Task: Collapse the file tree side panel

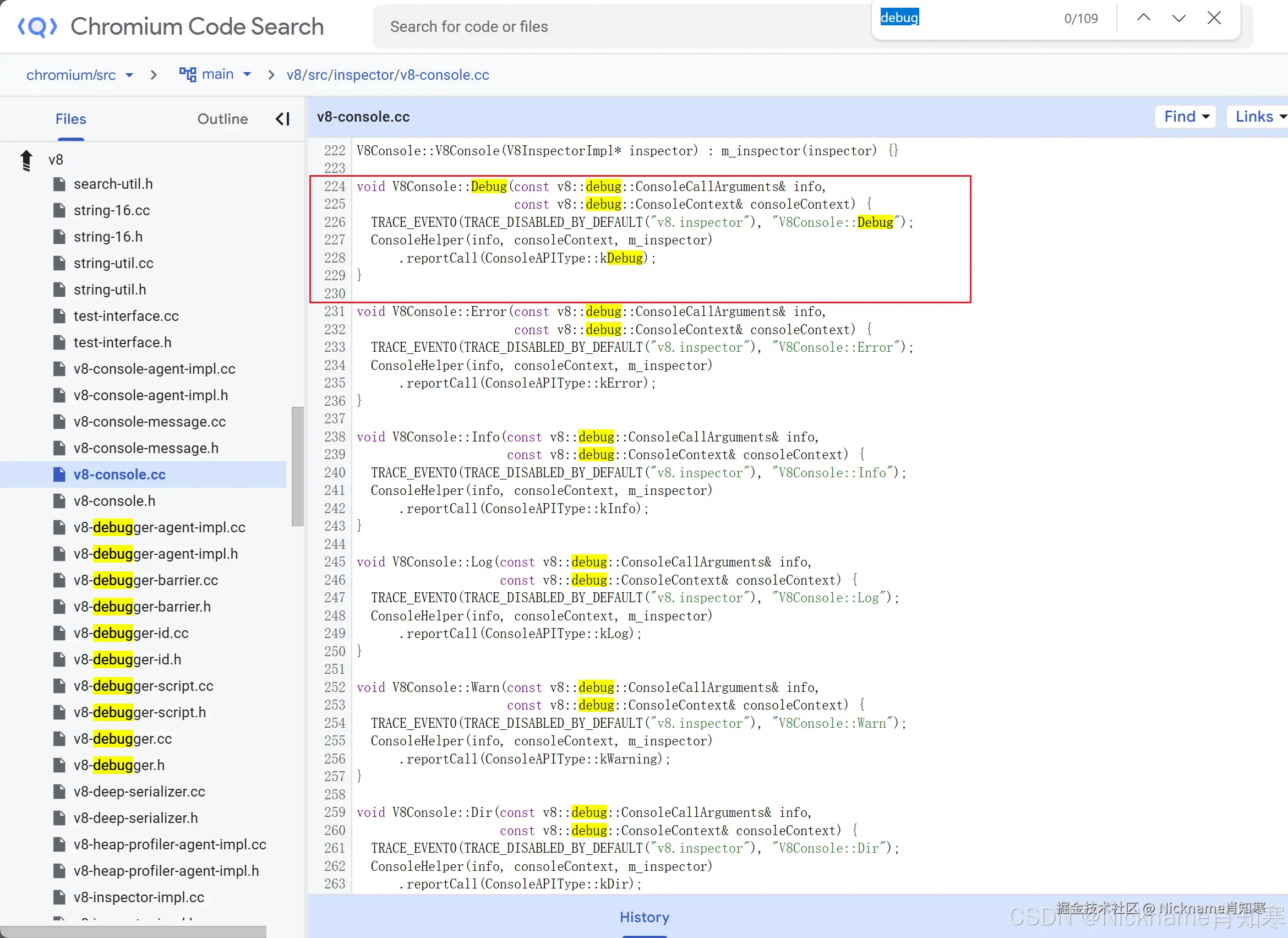Action: click(282, 119)
